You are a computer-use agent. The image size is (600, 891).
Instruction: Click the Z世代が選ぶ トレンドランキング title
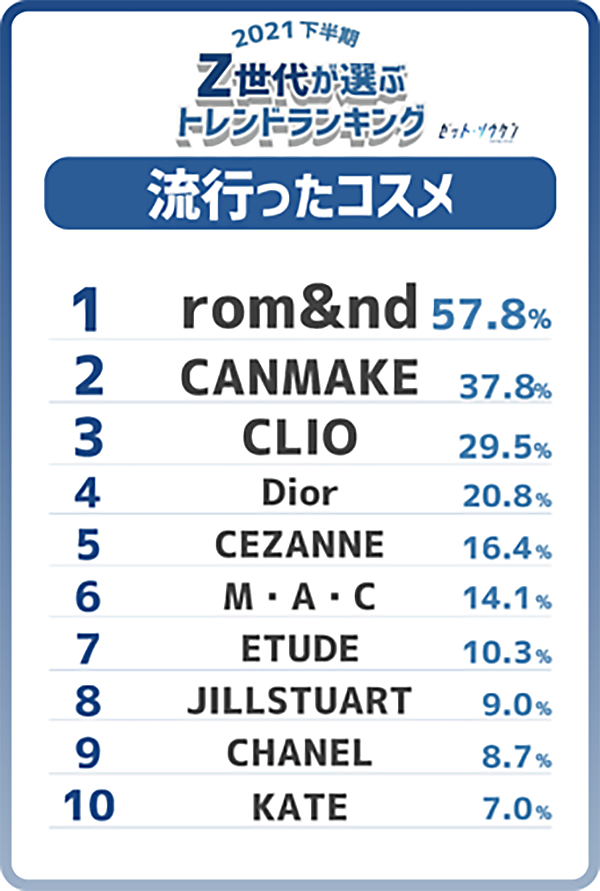tap(298, 102)
